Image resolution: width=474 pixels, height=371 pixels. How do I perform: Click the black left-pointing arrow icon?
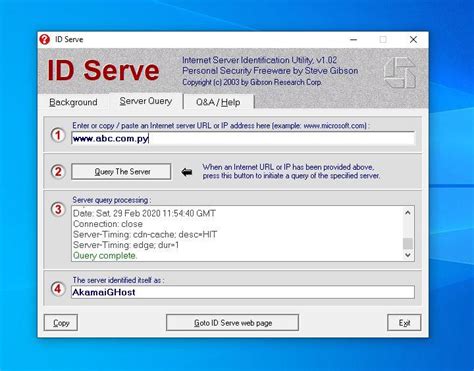tap(187, 172)
